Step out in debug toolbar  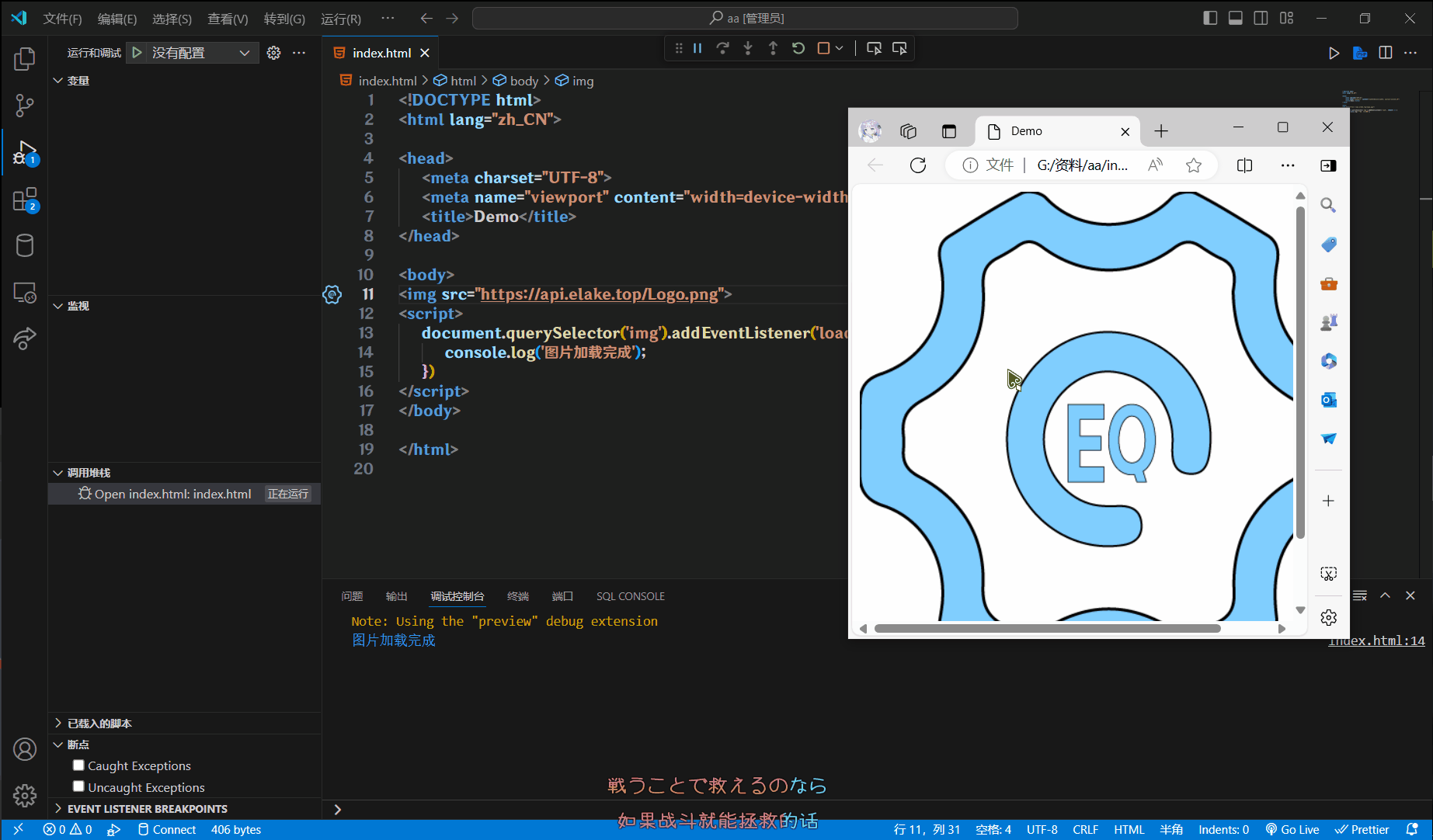773,48
